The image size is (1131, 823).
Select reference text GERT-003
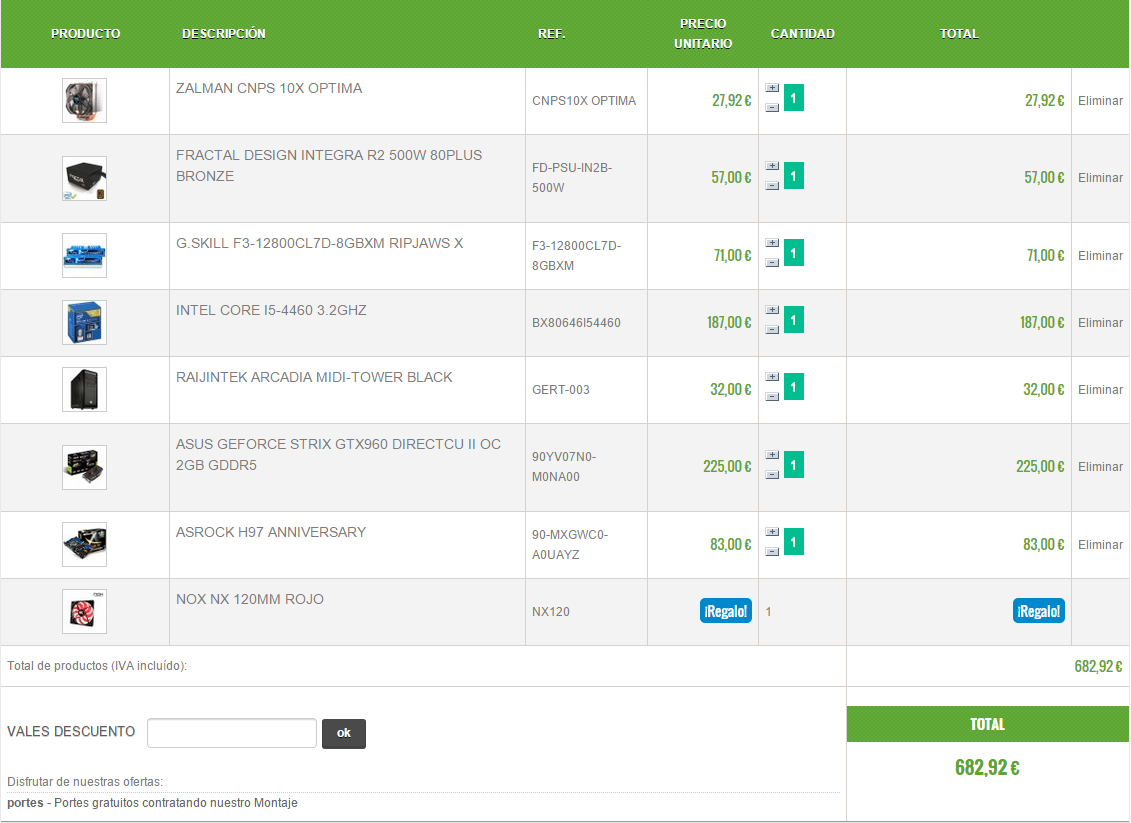point(560,390)
